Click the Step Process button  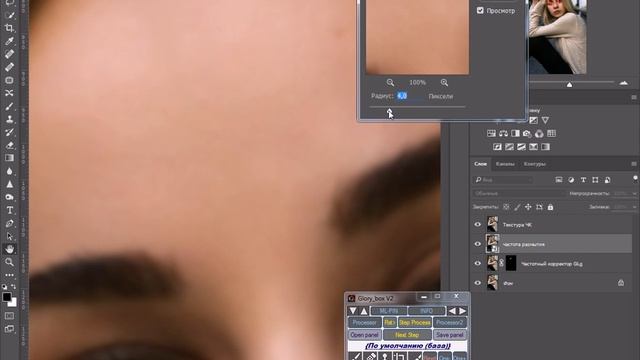(415, 322)
